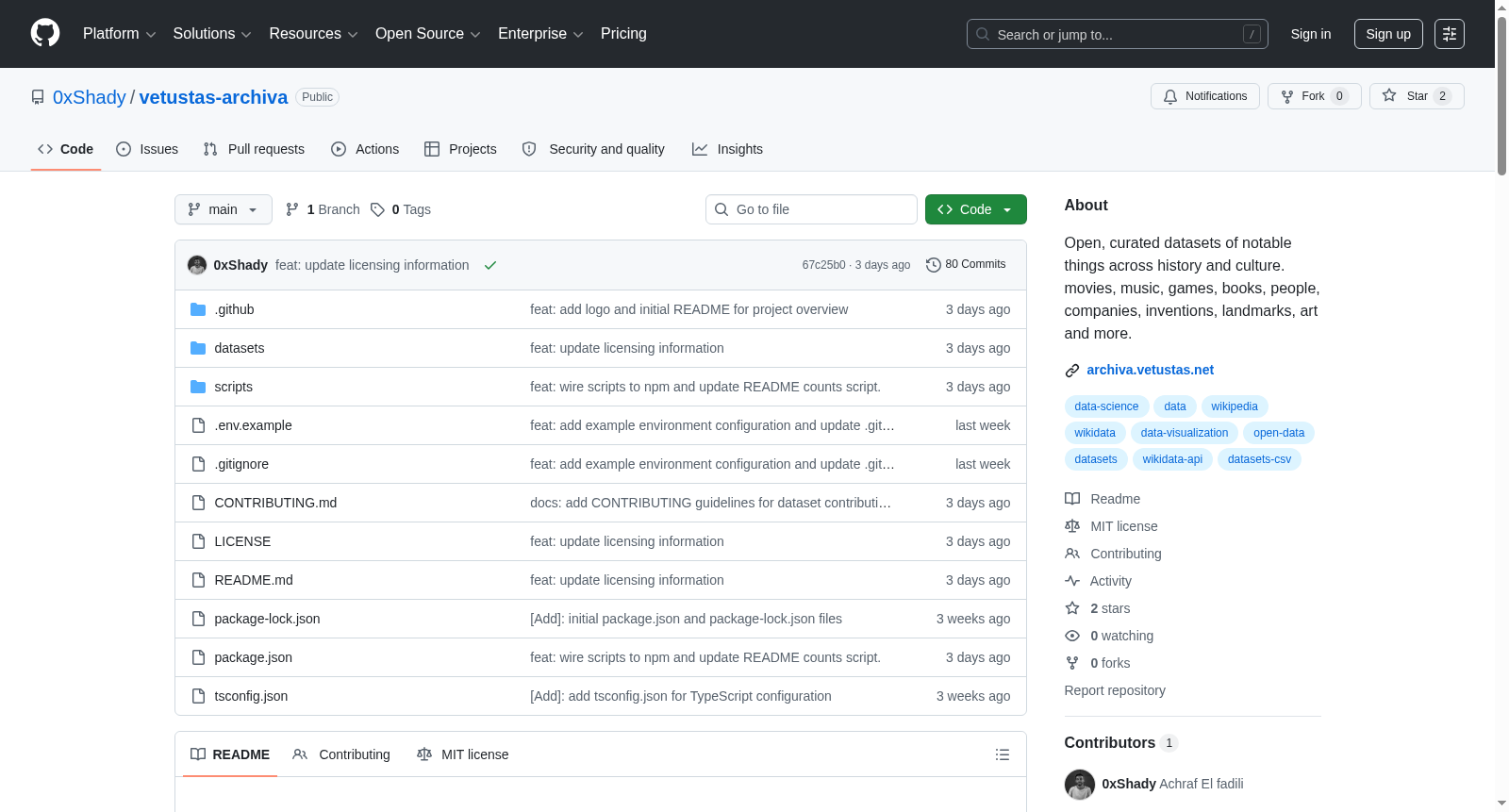The width and height of the screenshot is (1509, 812).
Task: Open the README outline list icon
Action: (1003, 754)
